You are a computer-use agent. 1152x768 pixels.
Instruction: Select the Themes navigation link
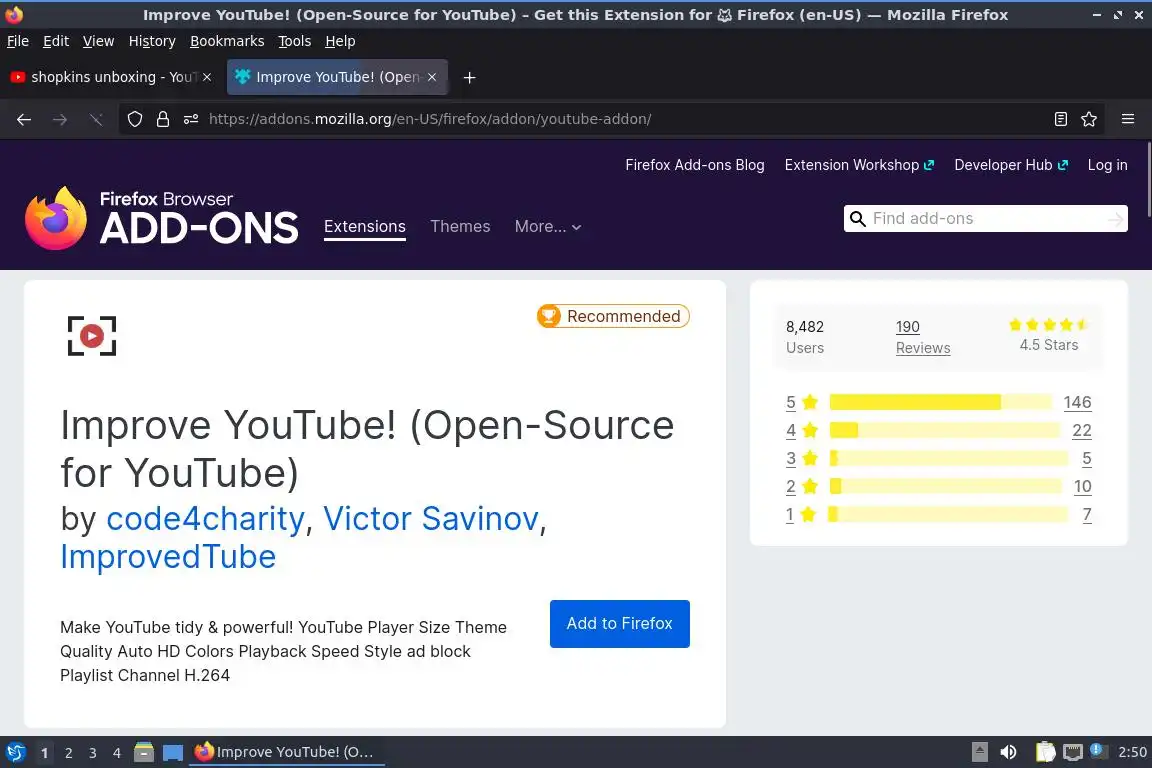coord(460,226)
